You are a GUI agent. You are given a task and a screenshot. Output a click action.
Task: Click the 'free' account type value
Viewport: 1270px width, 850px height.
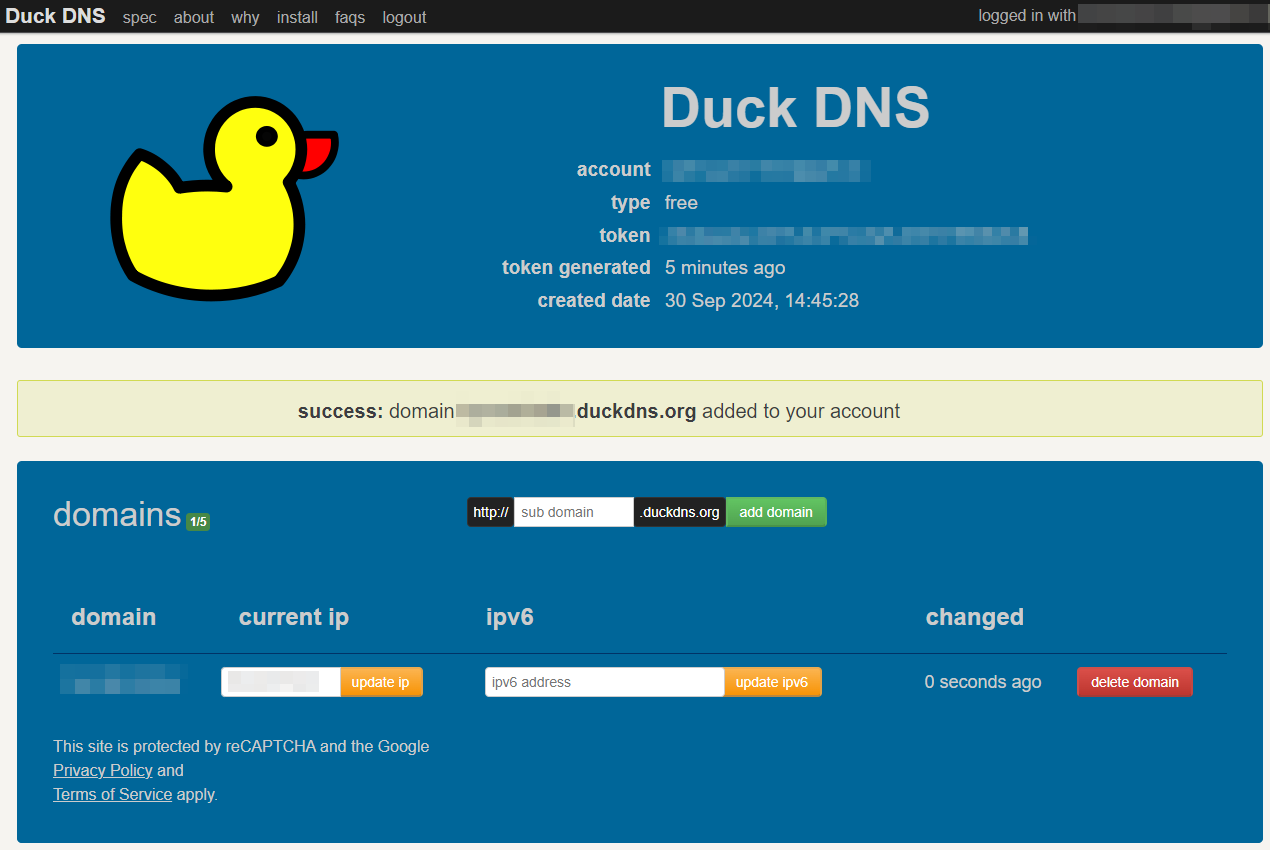point(681,202)
